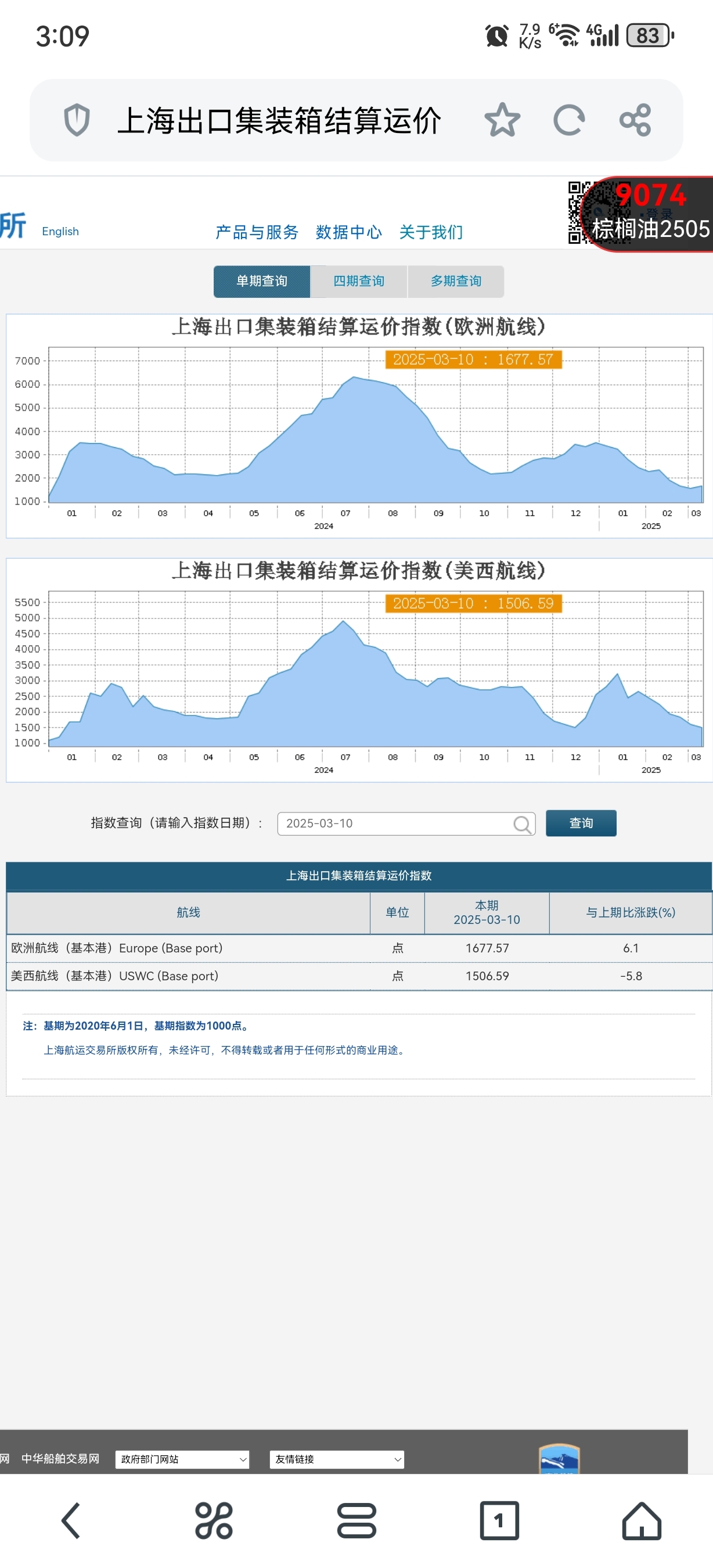Tap the 1677.57 table value
Image resolution: width=713 pixels, height=1568 pixels.
(487, 948)
